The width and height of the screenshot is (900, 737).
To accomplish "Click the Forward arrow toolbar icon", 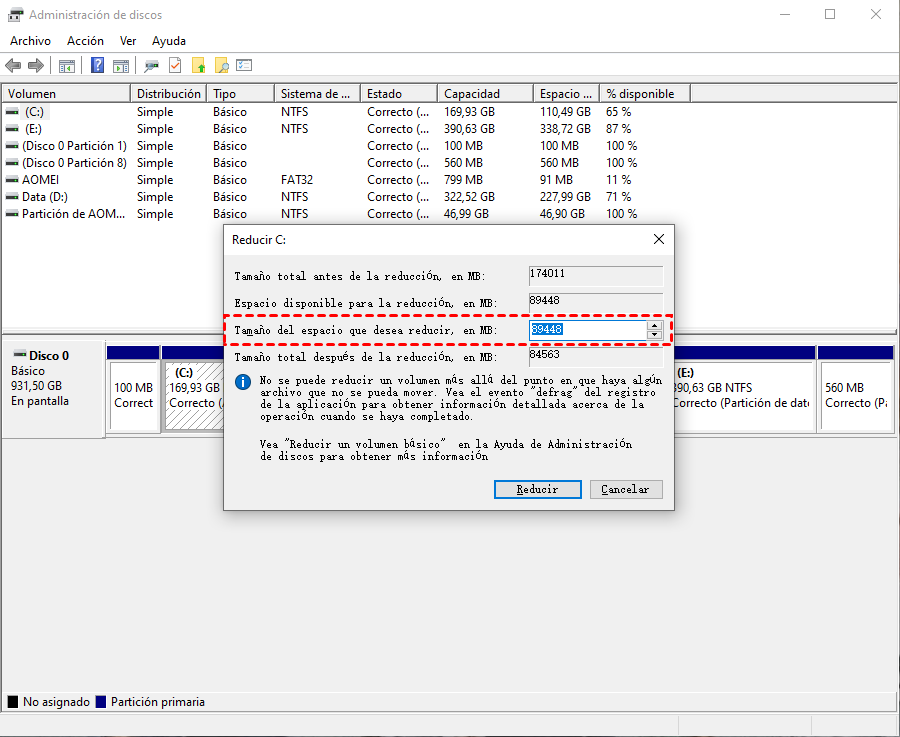I will [36, 66].
